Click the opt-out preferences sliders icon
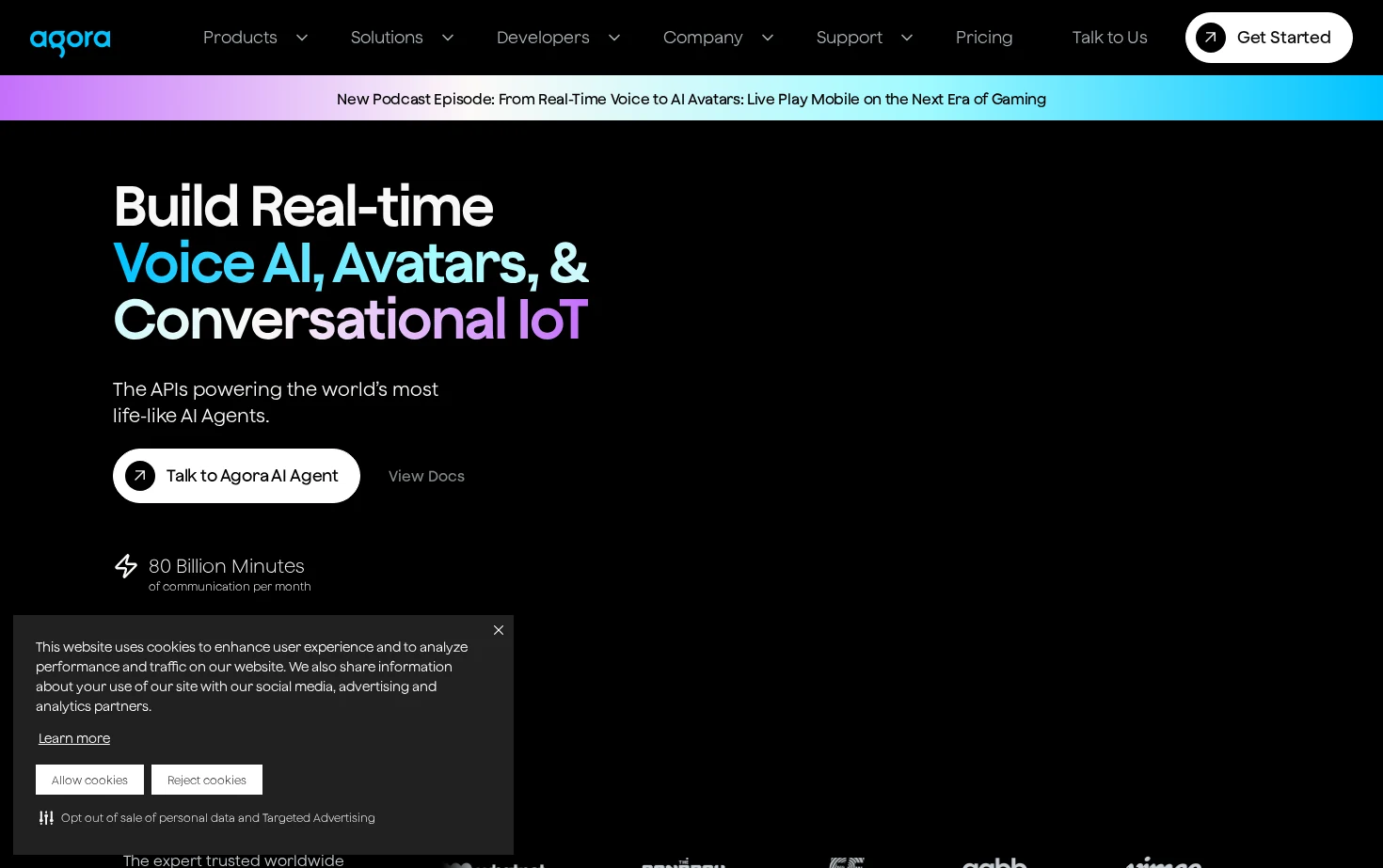1383x868 pixels. click(46, 818)
